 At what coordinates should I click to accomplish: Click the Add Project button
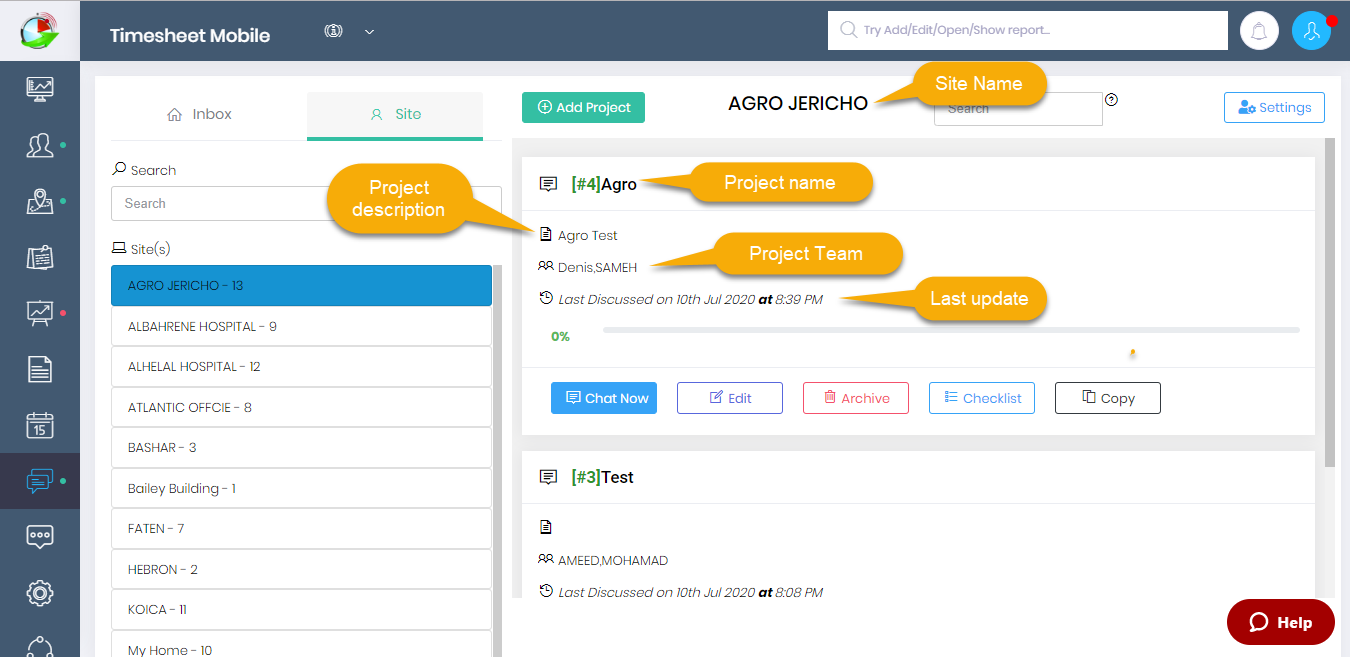tap(583, 108)
